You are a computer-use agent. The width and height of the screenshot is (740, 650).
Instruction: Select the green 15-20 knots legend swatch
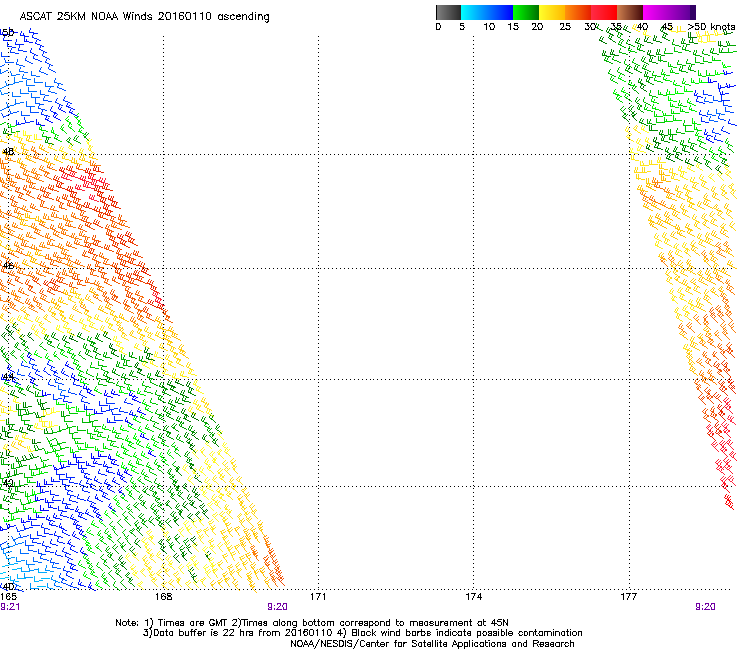pyautogui.click(x=526, y=12)
